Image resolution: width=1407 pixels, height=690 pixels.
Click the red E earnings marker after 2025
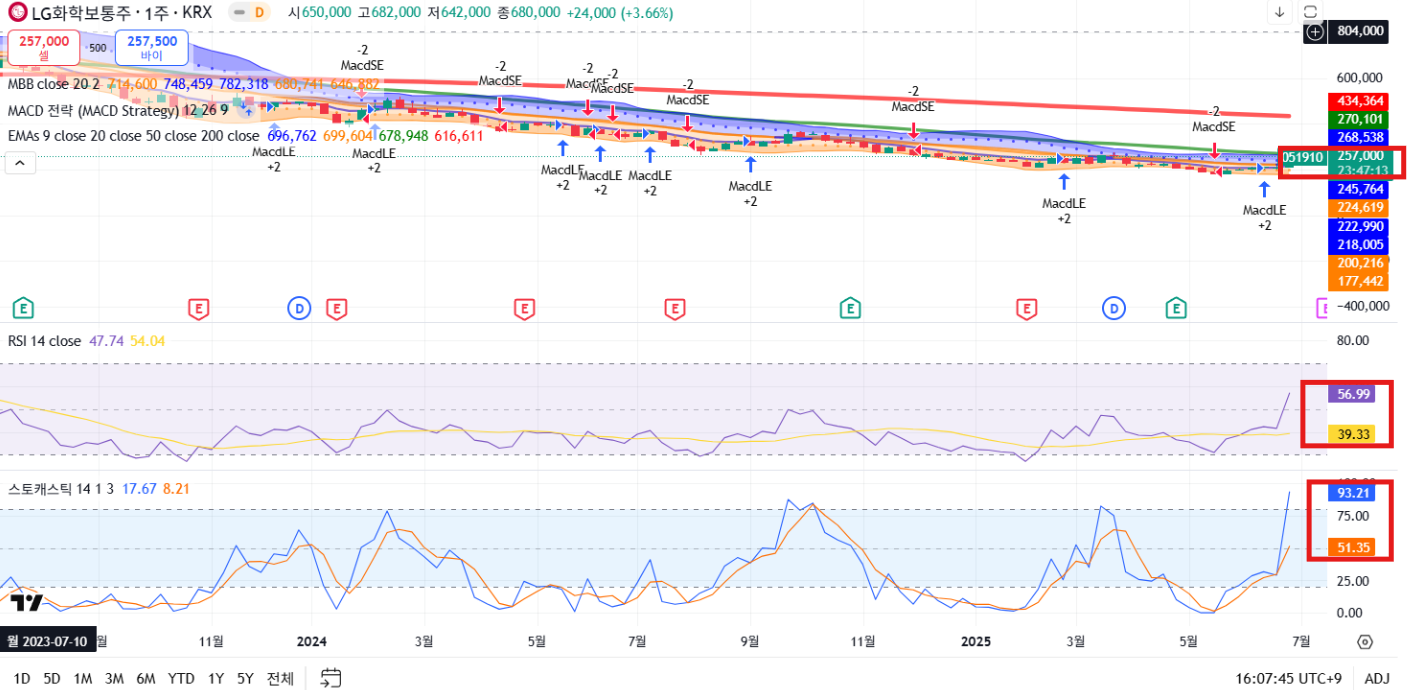click(1026, 308)
